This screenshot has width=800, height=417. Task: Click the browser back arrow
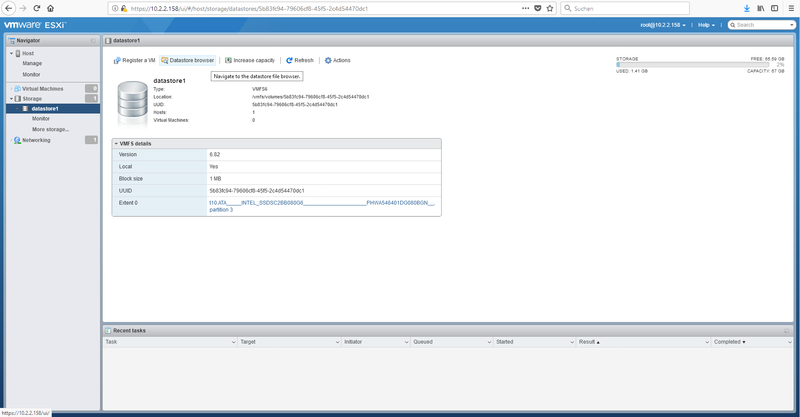(9, 8)
